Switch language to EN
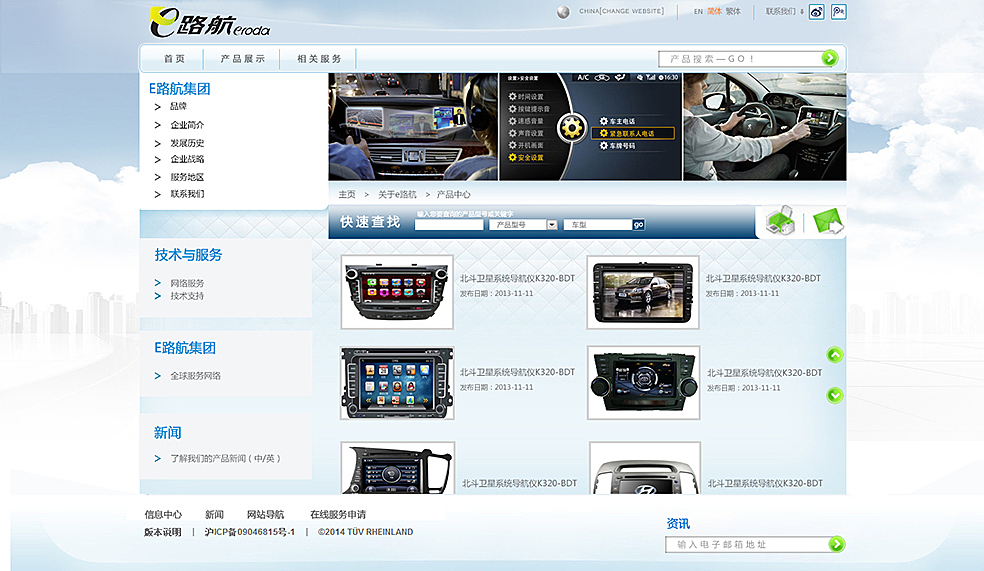 click(698, 11)
